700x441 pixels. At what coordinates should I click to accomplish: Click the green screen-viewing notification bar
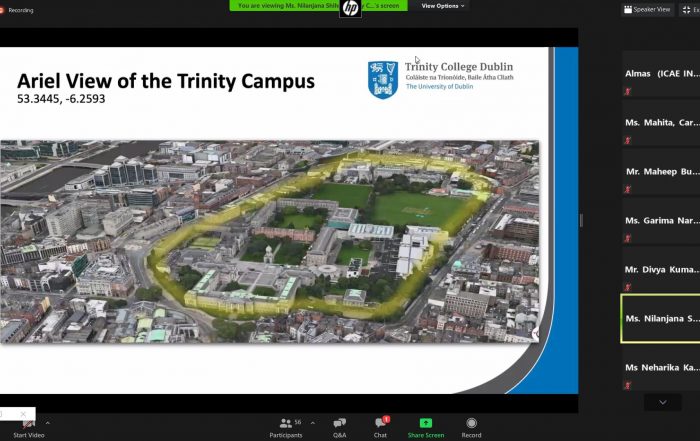318,5
